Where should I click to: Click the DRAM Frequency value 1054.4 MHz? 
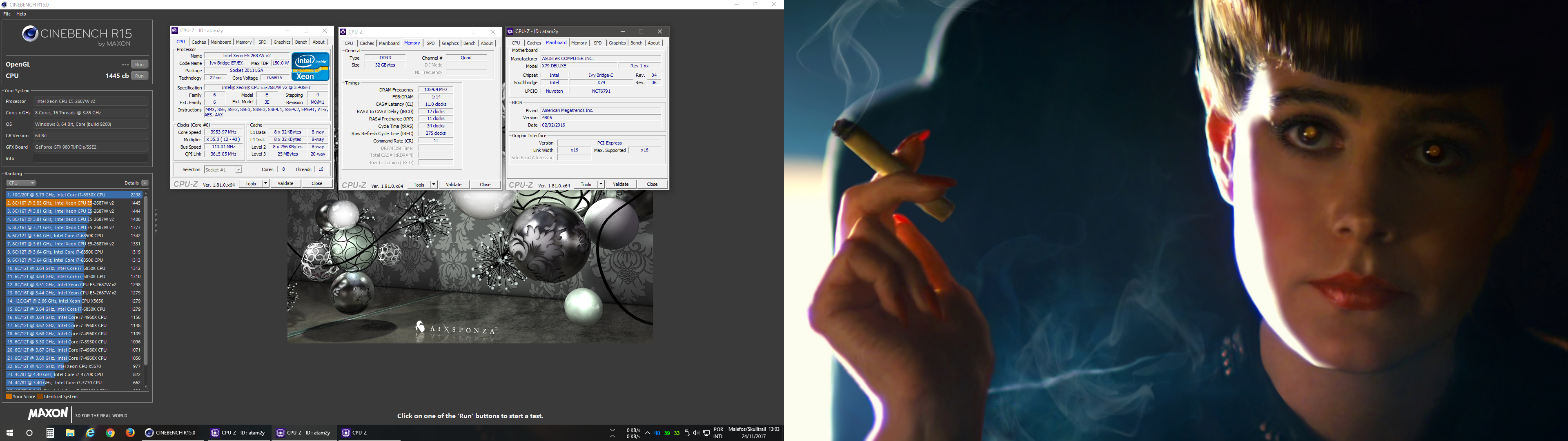(436, 89)
